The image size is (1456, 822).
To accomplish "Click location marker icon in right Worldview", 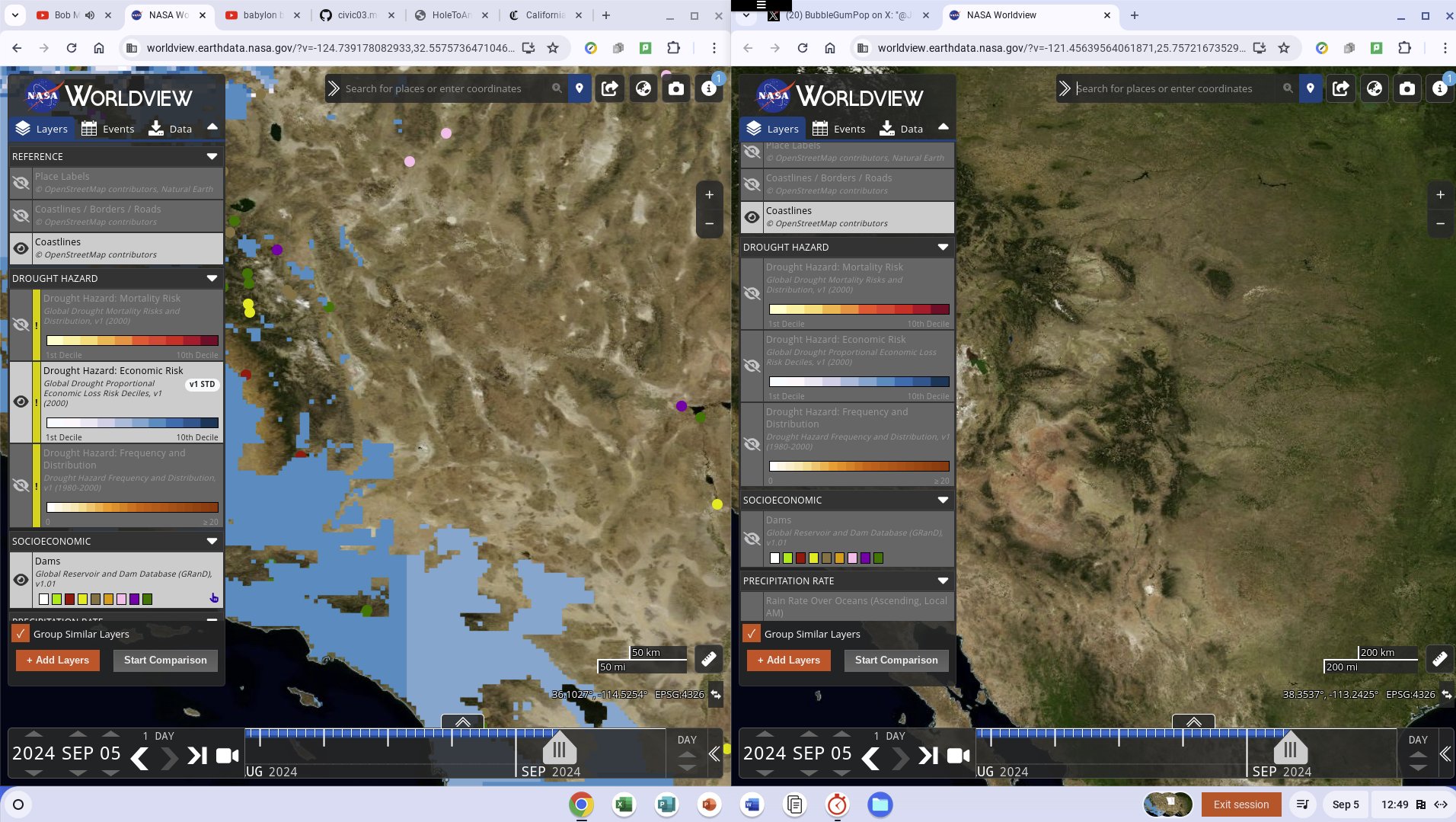I will (x=1311, y=88).
